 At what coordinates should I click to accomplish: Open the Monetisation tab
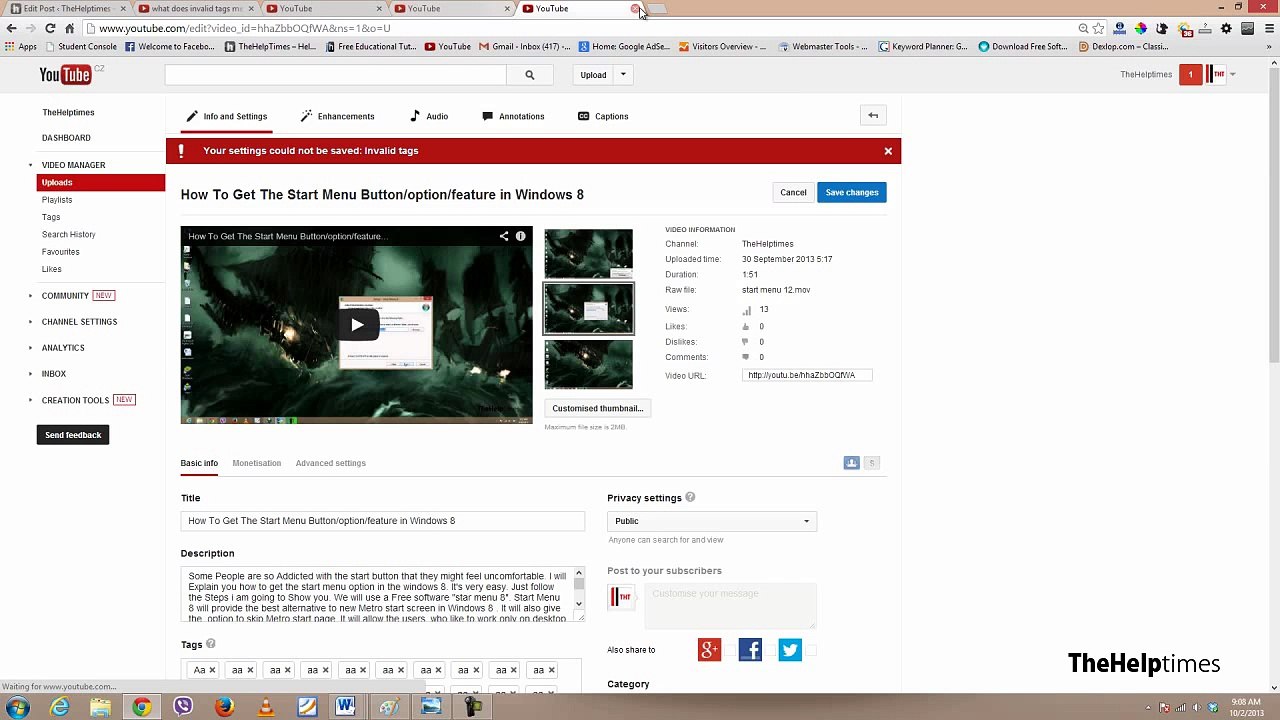[x=256, y=463]
